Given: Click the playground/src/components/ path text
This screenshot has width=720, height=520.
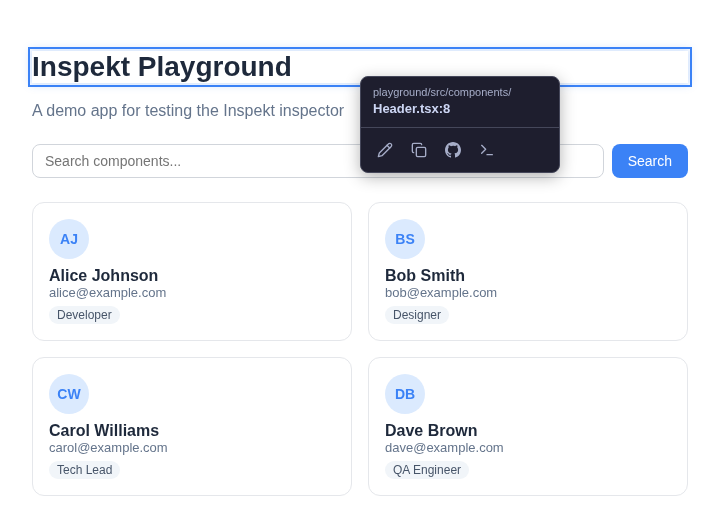Looking at the screenshot, I should [442, 92].
